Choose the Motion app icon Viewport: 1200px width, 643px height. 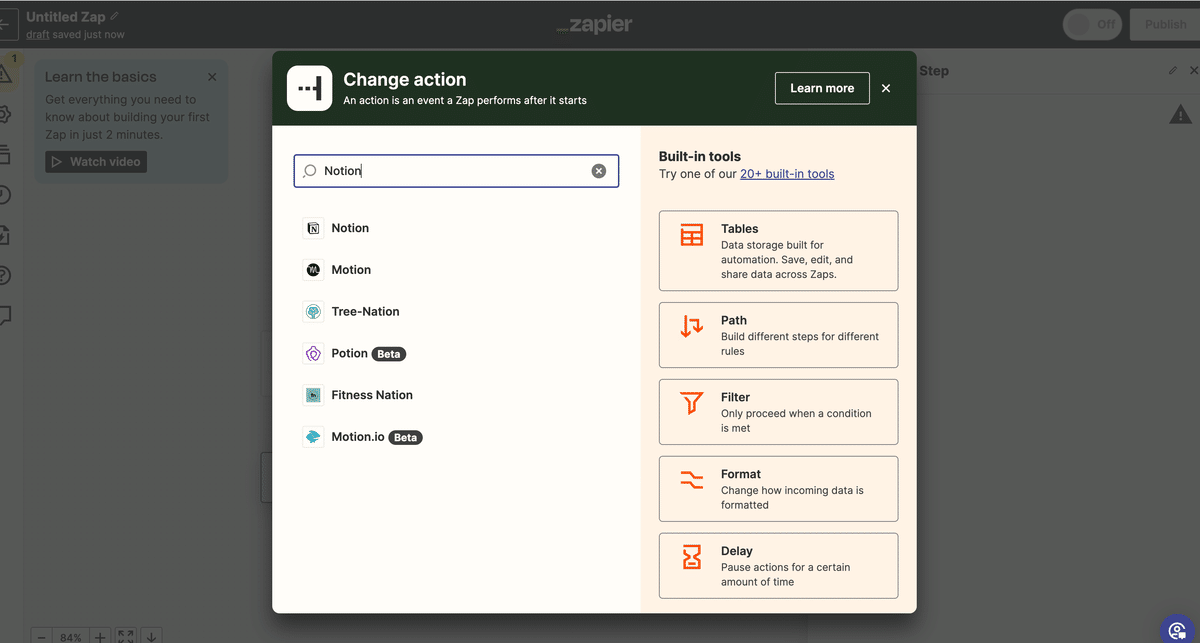point(313,270)
